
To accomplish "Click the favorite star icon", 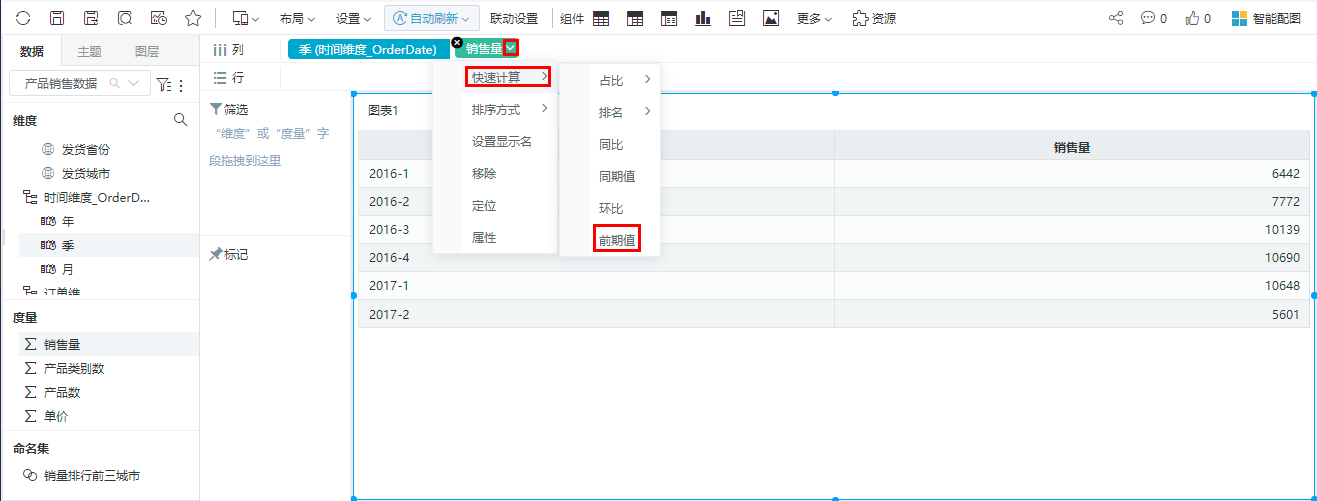I will click(192, 18).
